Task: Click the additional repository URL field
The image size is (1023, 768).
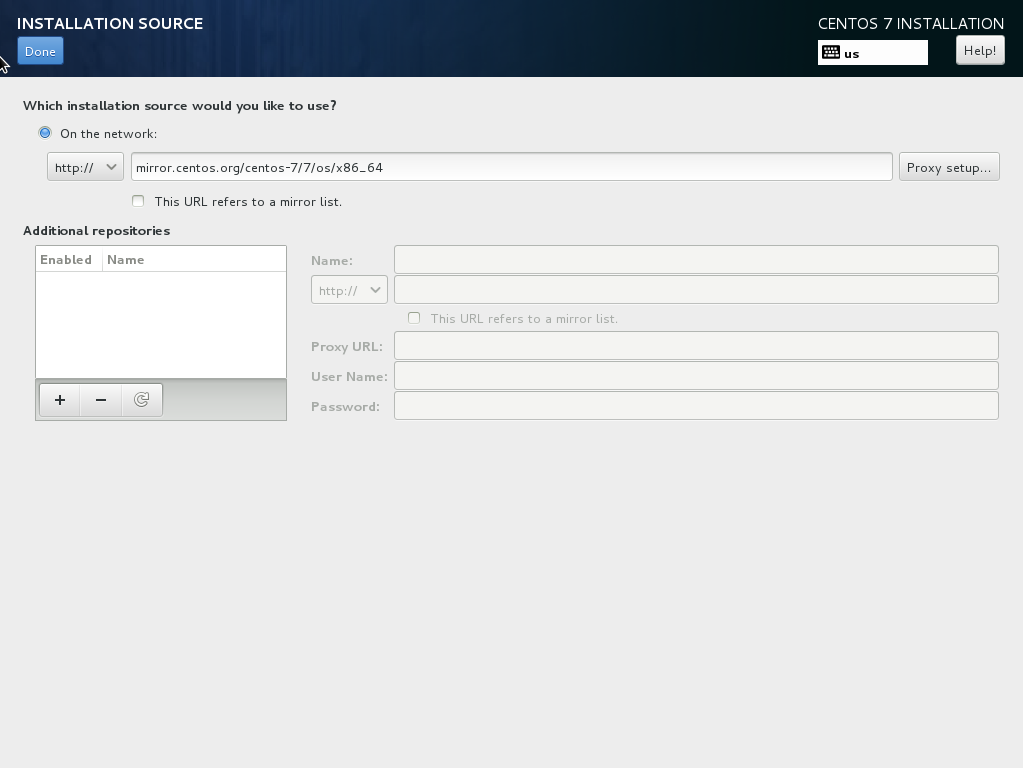Action: [696, 290]
